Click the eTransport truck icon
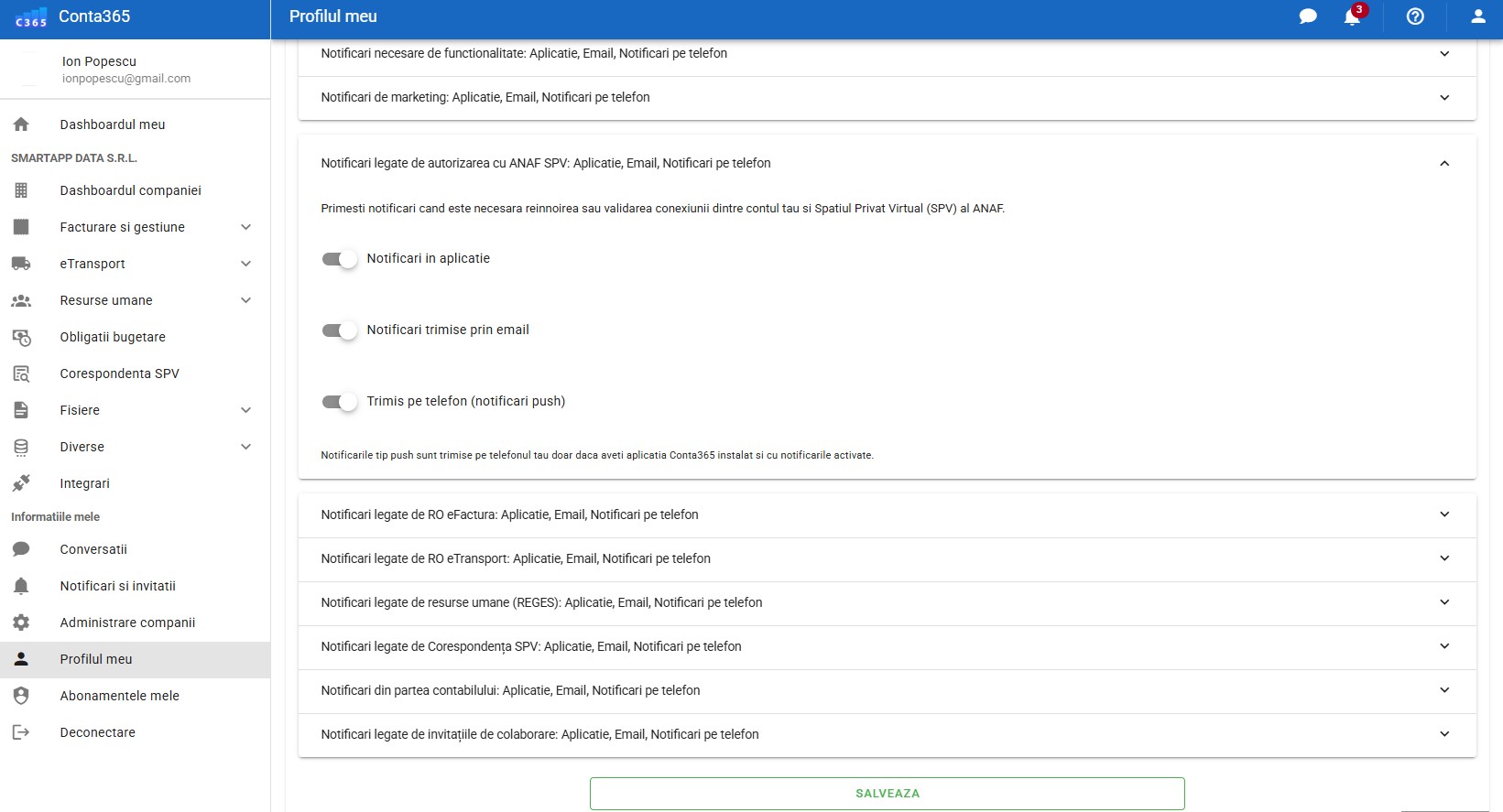The width and height of the screenshot is (1503, 812). point(21,264)
